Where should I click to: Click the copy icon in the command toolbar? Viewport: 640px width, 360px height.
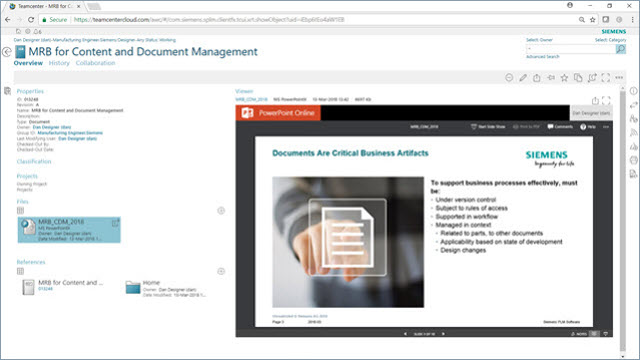point(578,78)
